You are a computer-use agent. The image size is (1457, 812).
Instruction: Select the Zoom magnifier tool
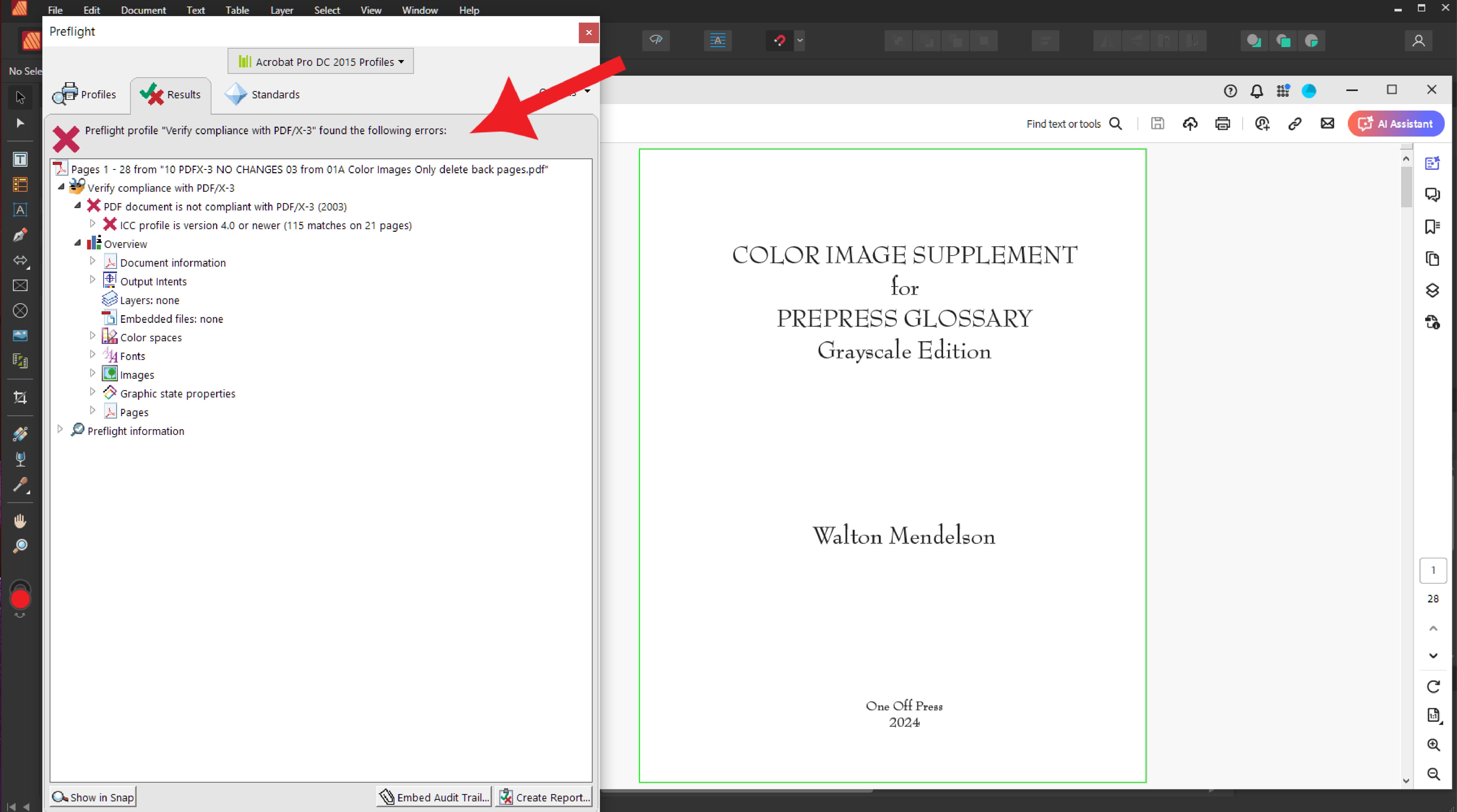point(20,546)
